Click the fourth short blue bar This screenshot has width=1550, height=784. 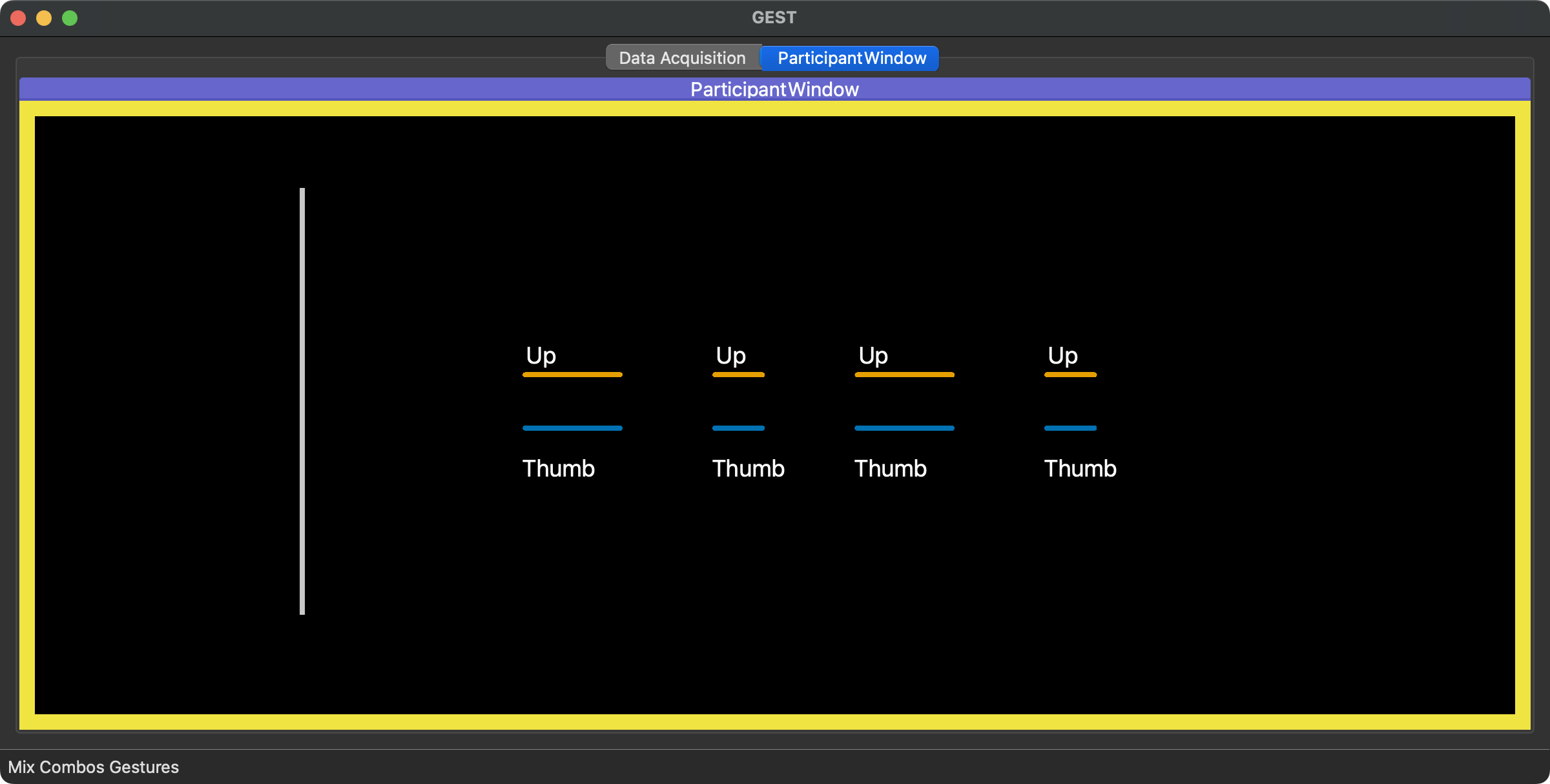coord(1070,428)
